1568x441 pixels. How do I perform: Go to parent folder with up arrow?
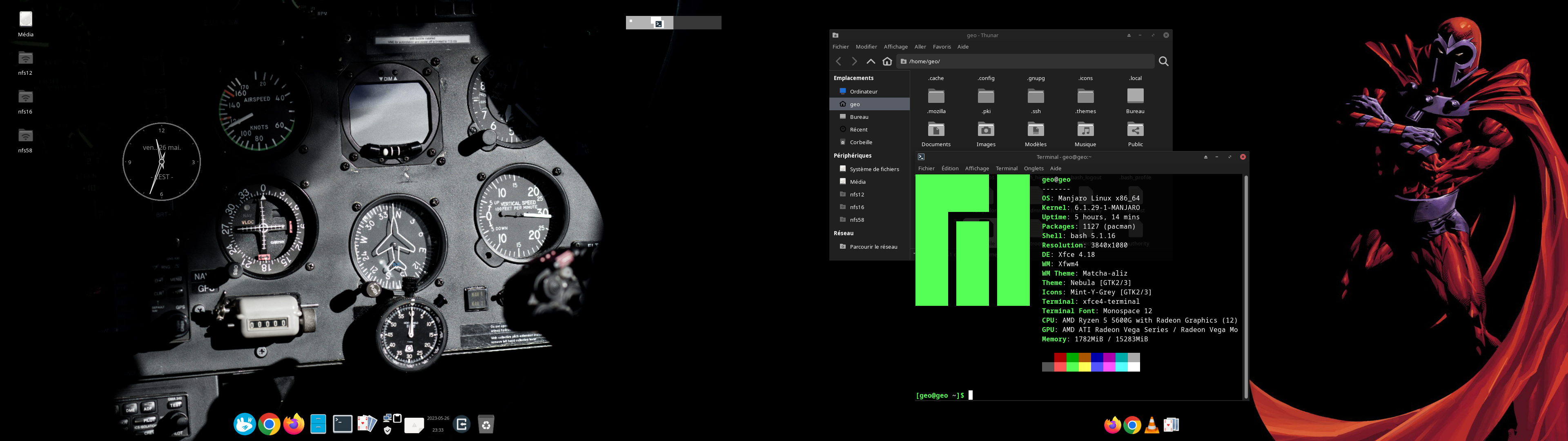[x=871, y=62]
